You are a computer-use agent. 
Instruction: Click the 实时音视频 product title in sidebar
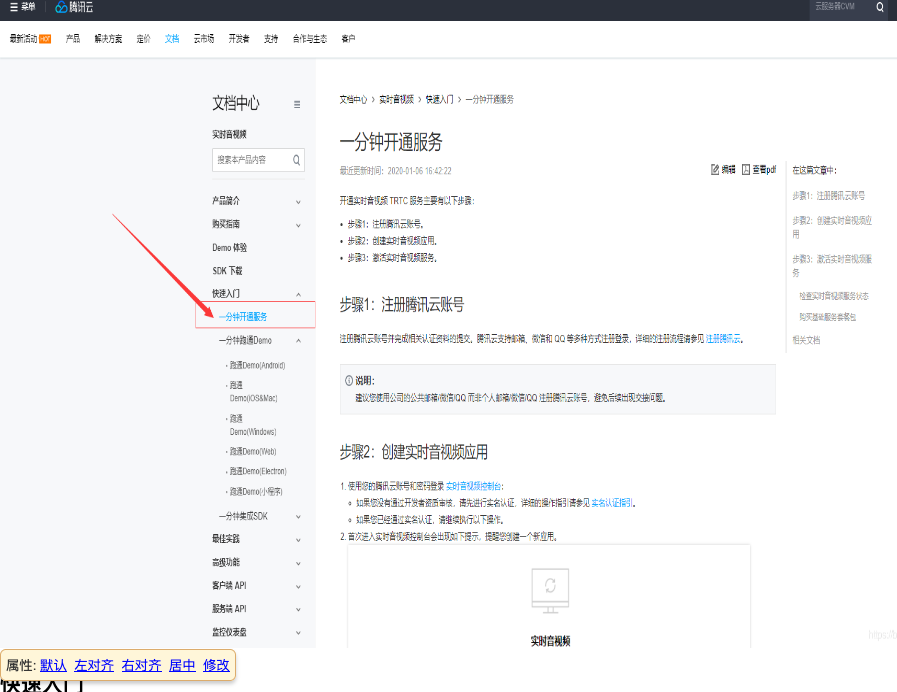229,134
